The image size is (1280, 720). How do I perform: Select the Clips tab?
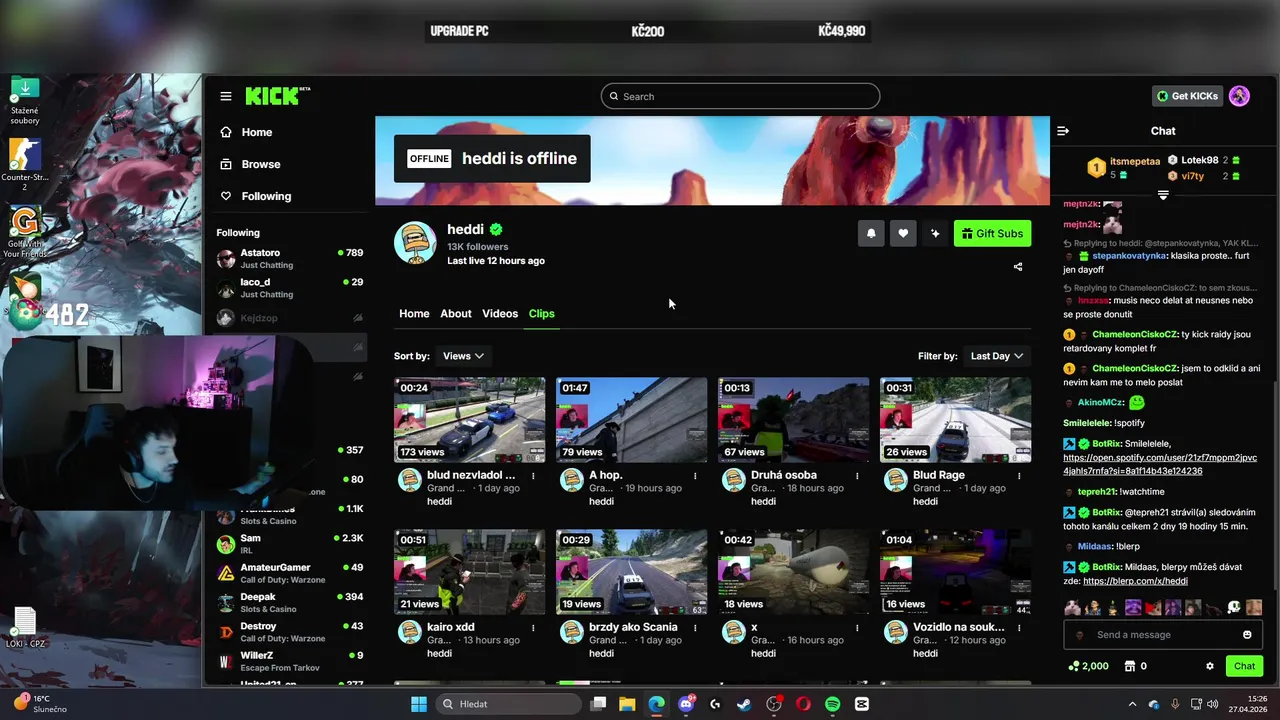click(542, 314)
